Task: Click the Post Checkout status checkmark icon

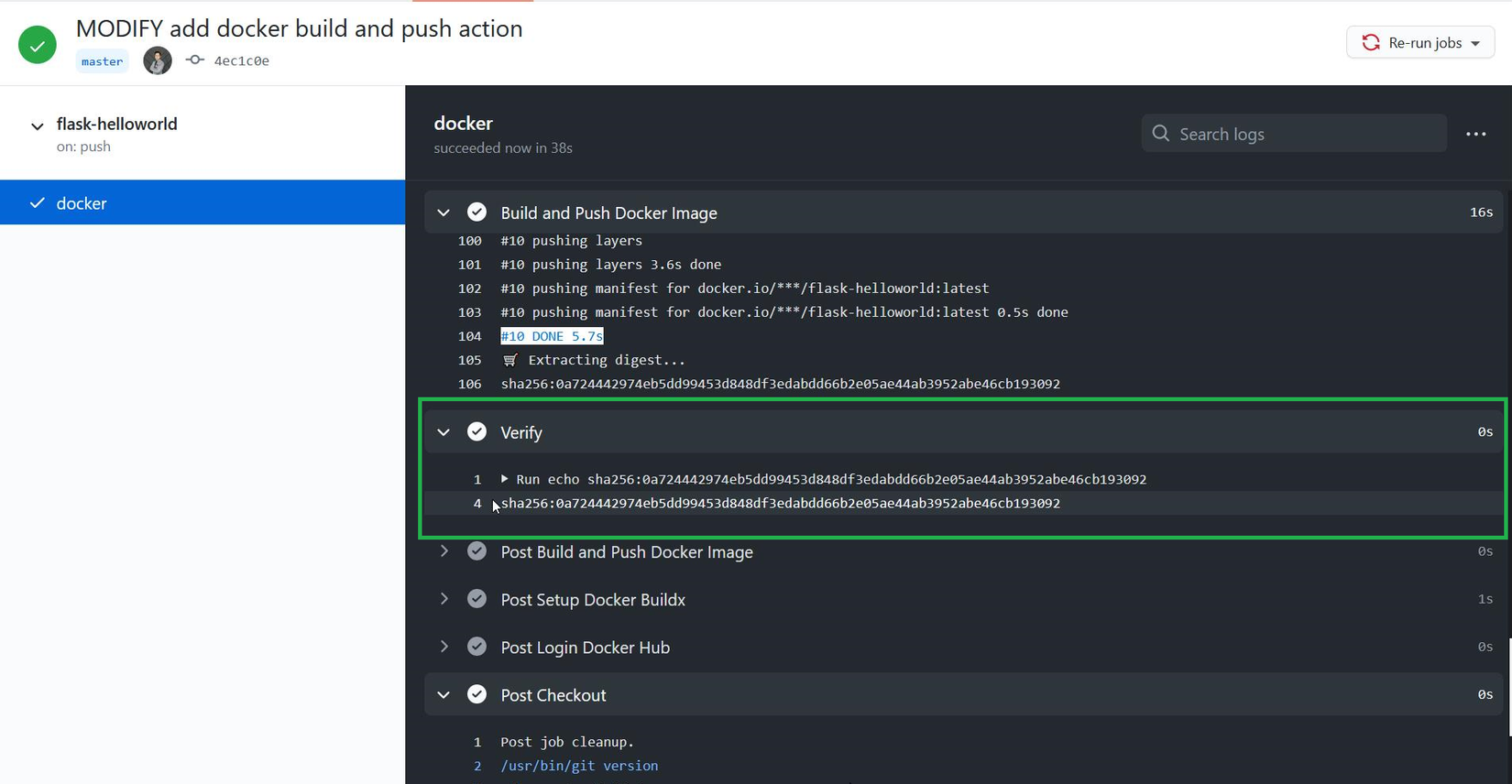Action: [477, 694]
